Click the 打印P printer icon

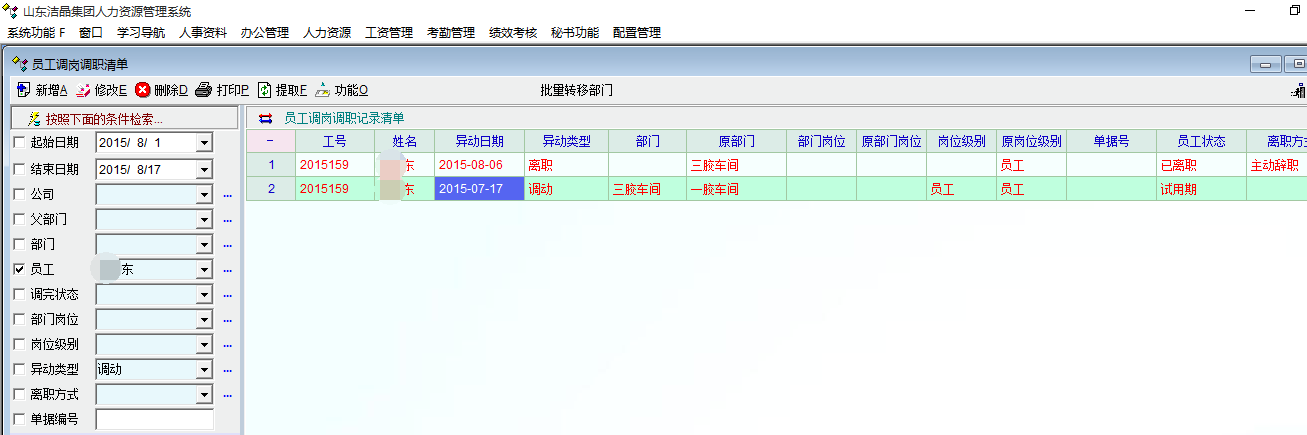pos(204,90)
